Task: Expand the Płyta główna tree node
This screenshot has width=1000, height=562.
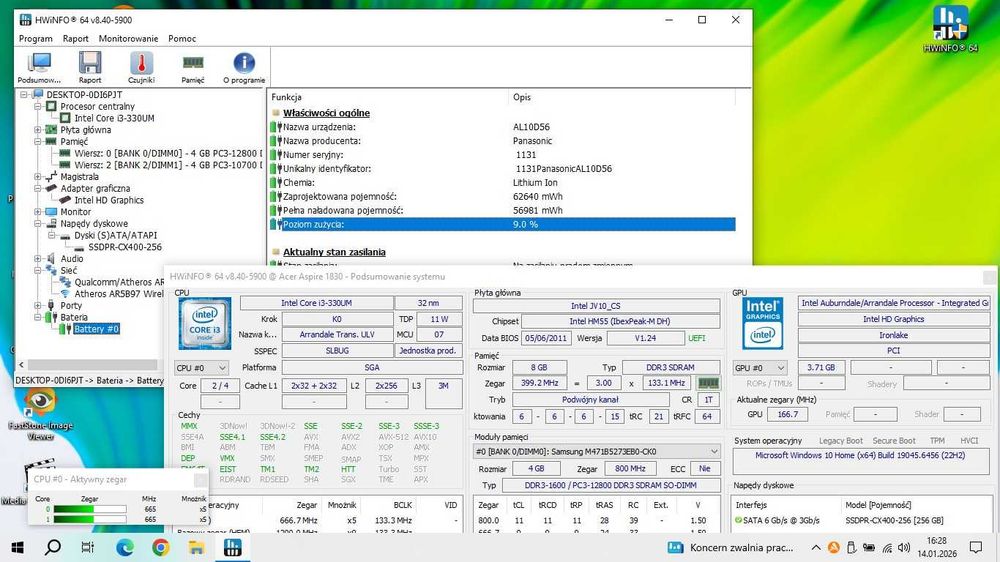Action: point(38,129)
